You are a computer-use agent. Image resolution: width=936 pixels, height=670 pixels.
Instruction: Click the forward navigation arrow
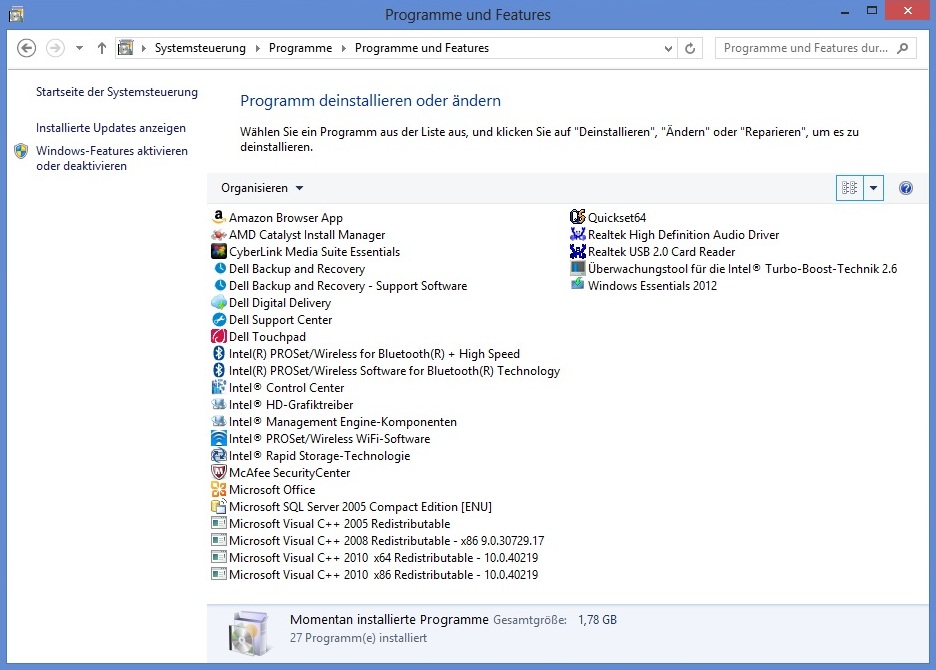56,48
